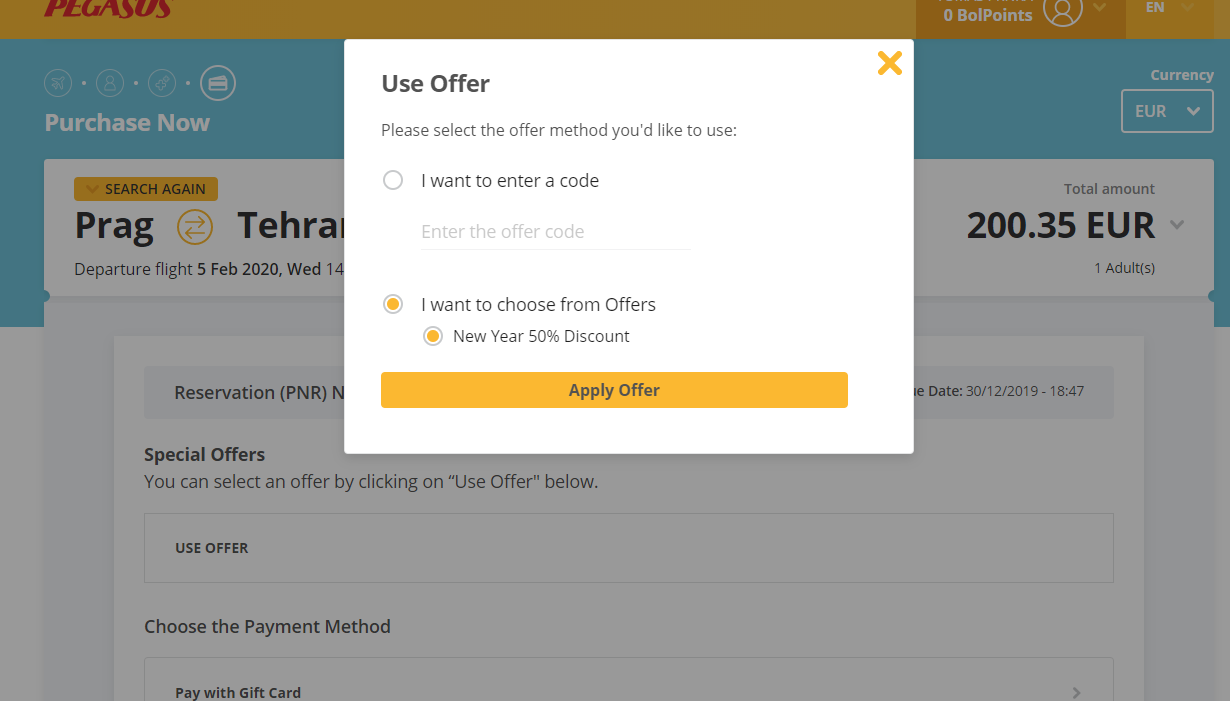
Task: Open the EN language dropdown
Action: 1169,8
